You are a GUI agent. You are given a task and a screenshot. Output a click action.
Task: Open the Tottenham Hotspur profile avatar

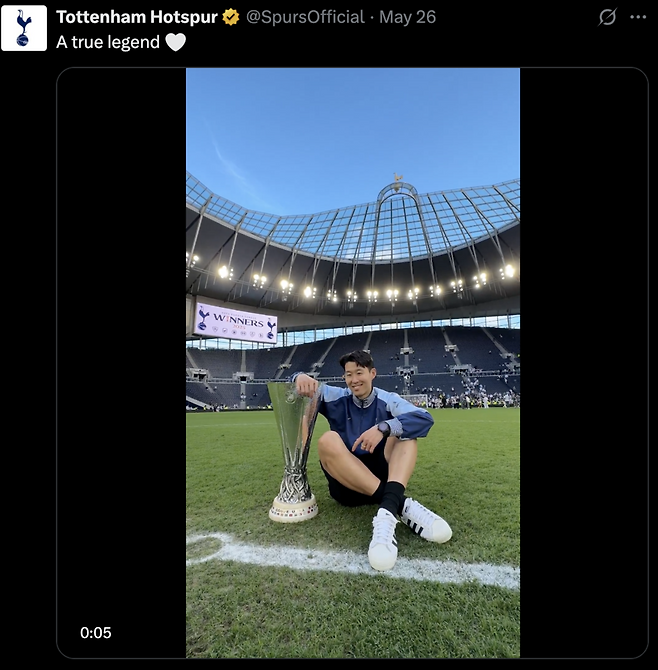(x=24, y=28)
